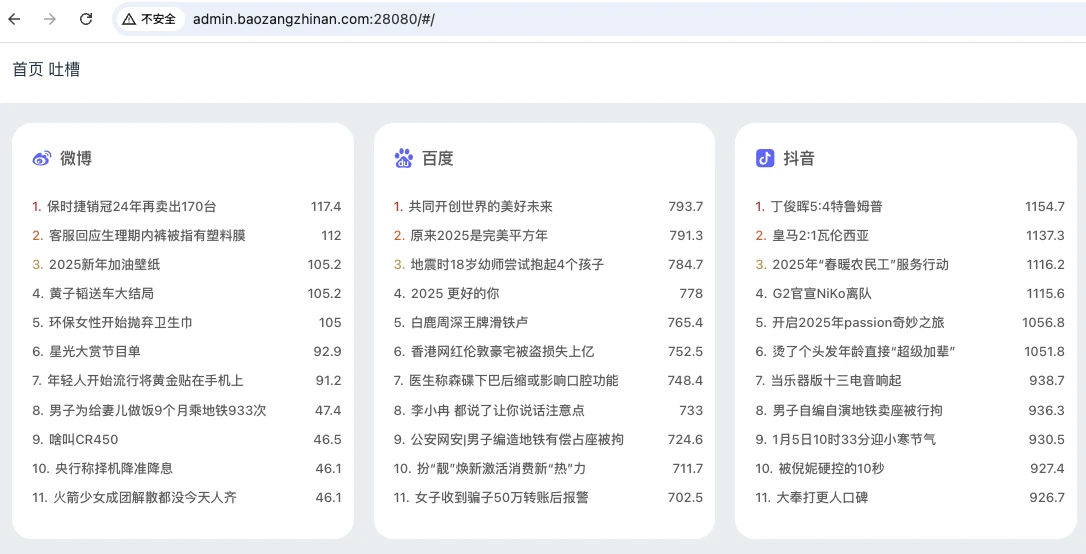Image resolution: width=1086 pixels, height=554 pixels.
Task: Click the 微博 card heading
Action: click(76, 159)
